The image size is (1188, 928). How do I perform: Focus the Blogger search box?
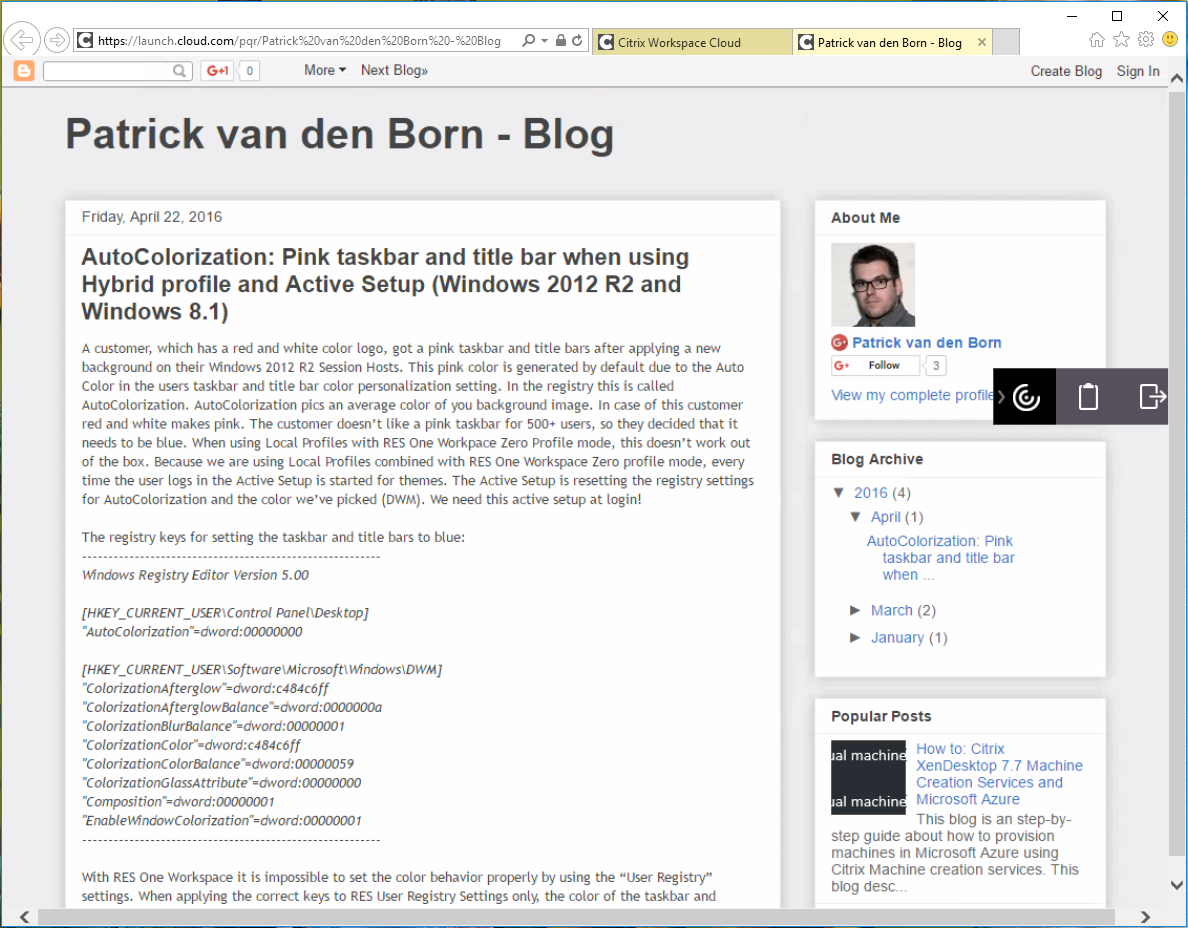tap(108, 70)
